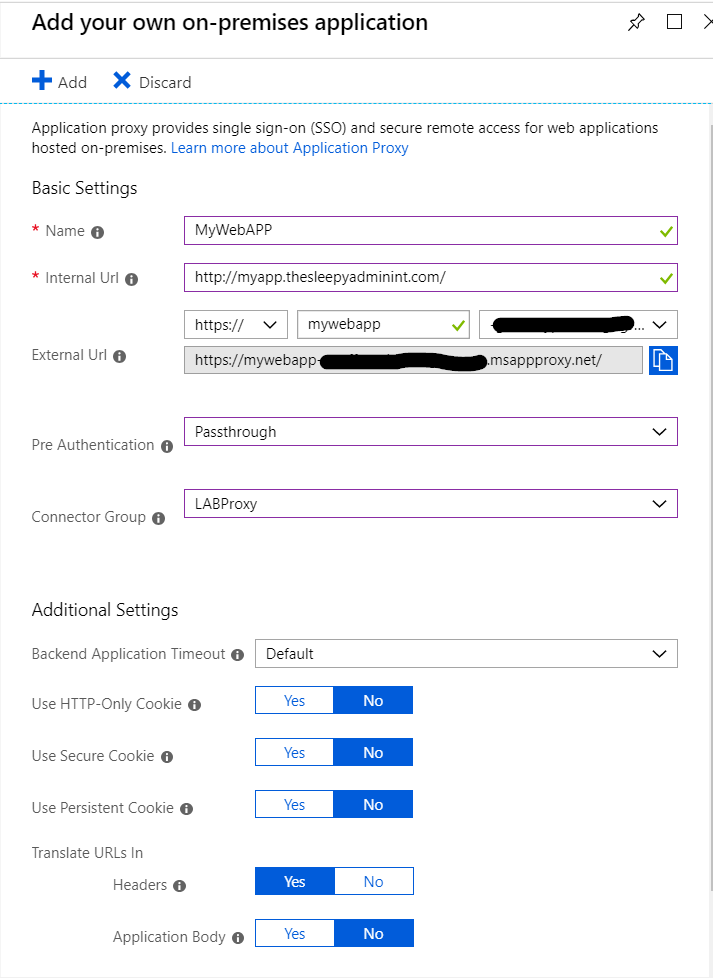Expand the Connector Group LABProxy dropdown
The height and width of the screenshot is (978, 713).
(x=430, y=504)
